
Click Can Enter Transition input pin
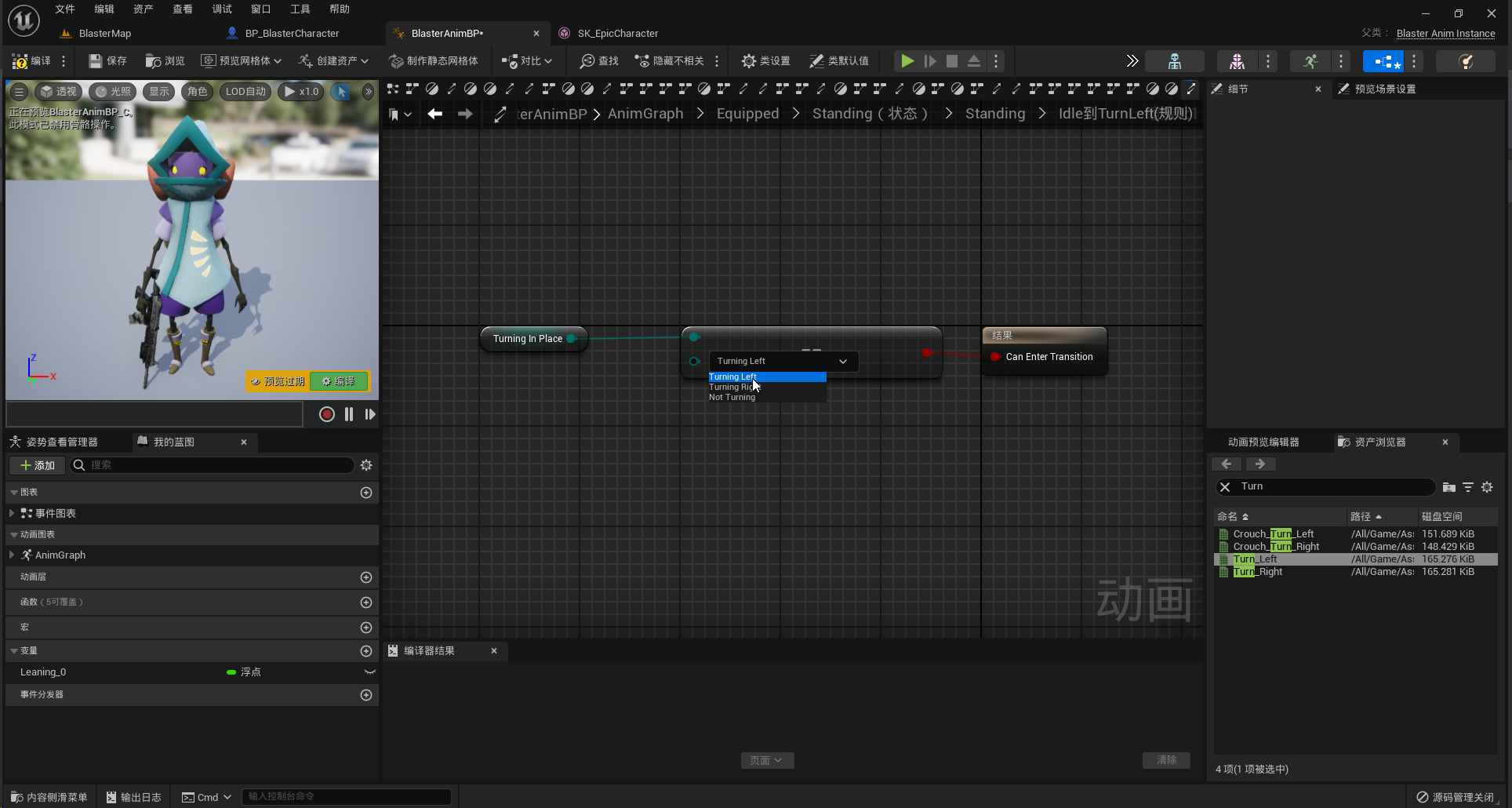[x=995, y=357]
